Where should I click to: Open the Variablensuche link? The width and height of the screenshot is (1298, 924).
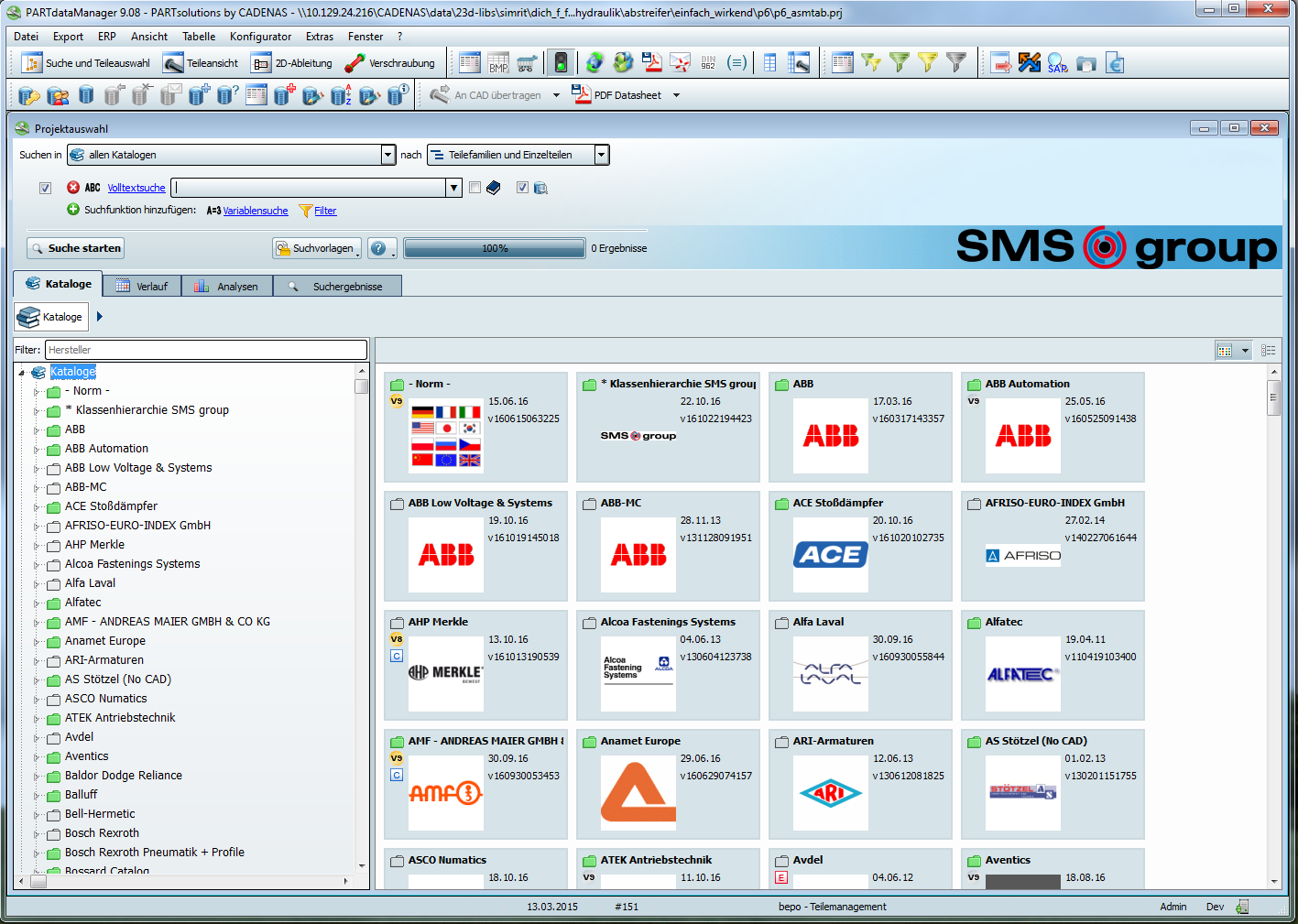point(255,211)
